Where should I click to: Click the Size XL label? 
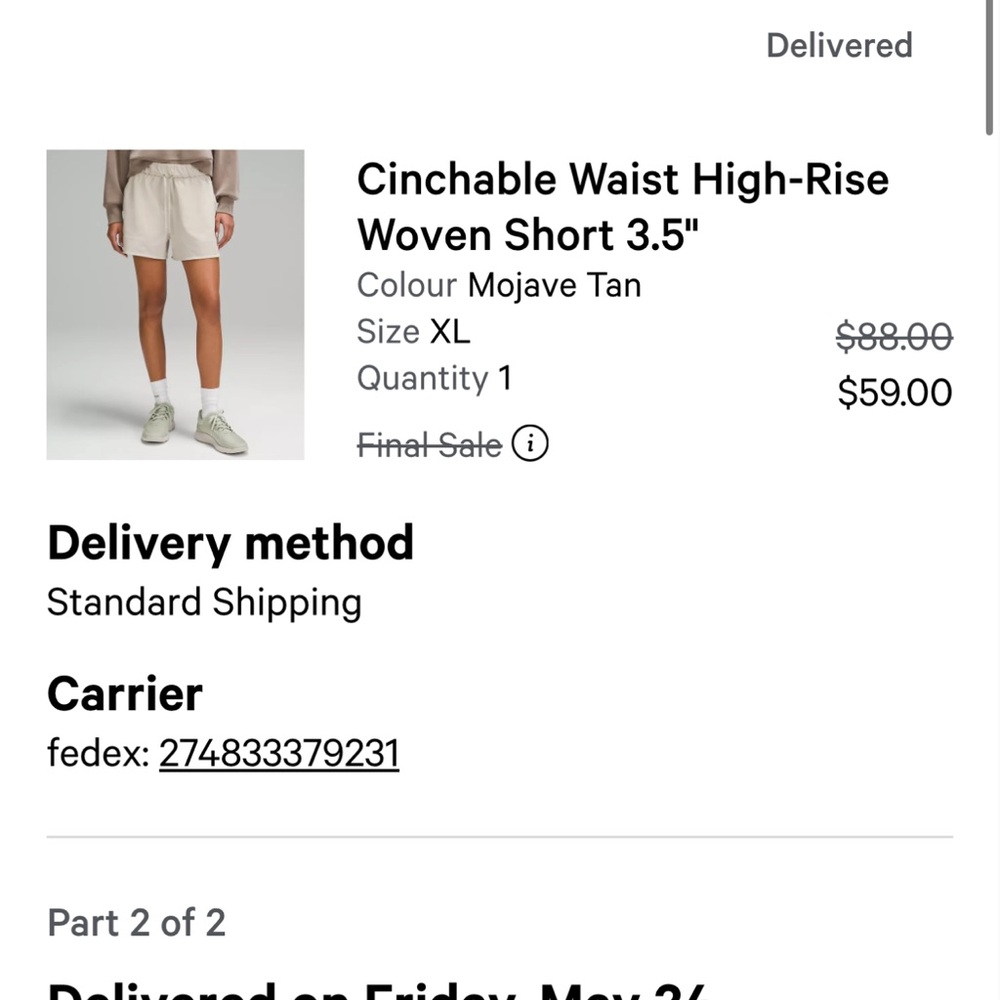pos(414,331)
